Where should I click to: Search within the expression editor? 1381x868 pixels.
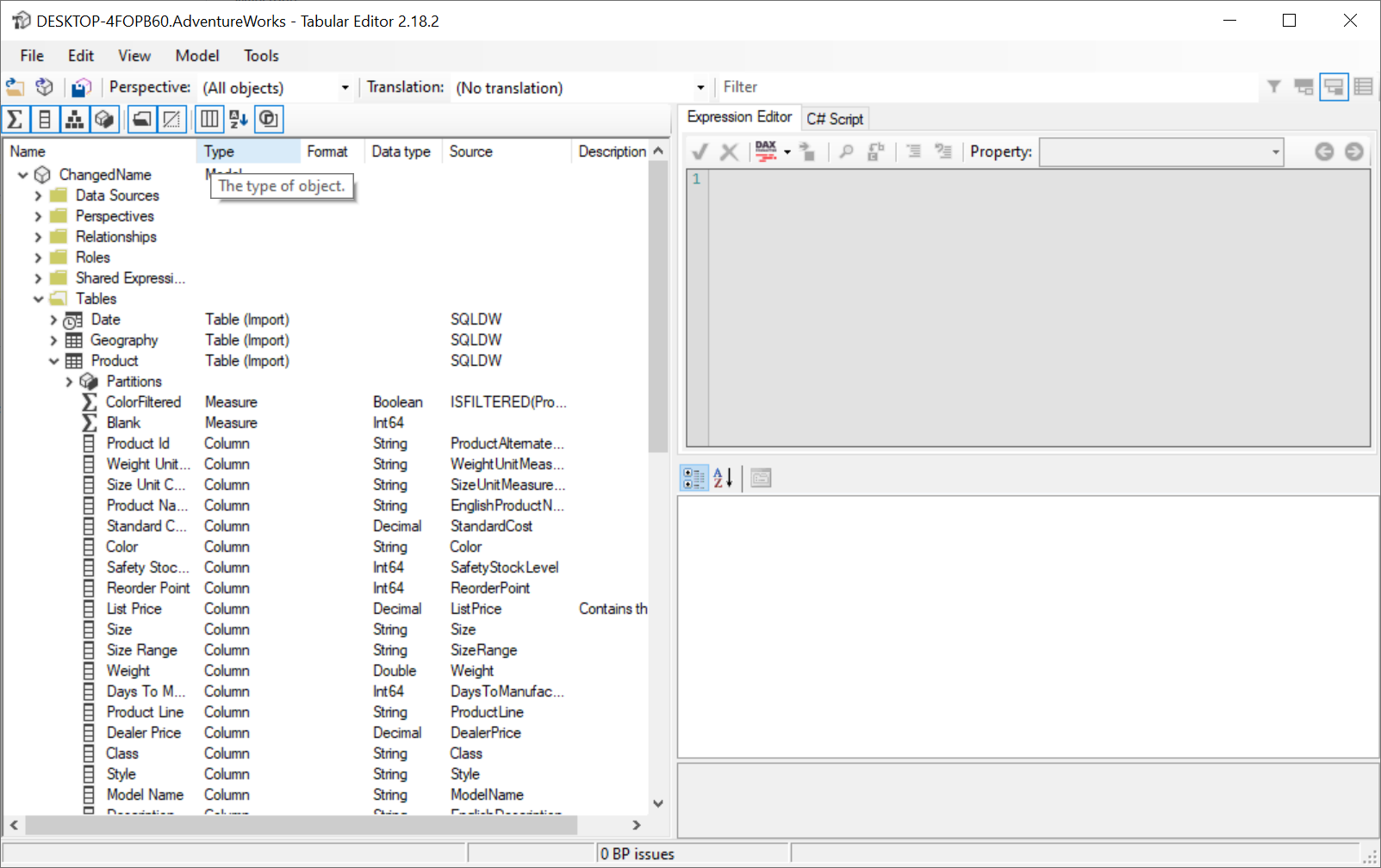point(846,152)
